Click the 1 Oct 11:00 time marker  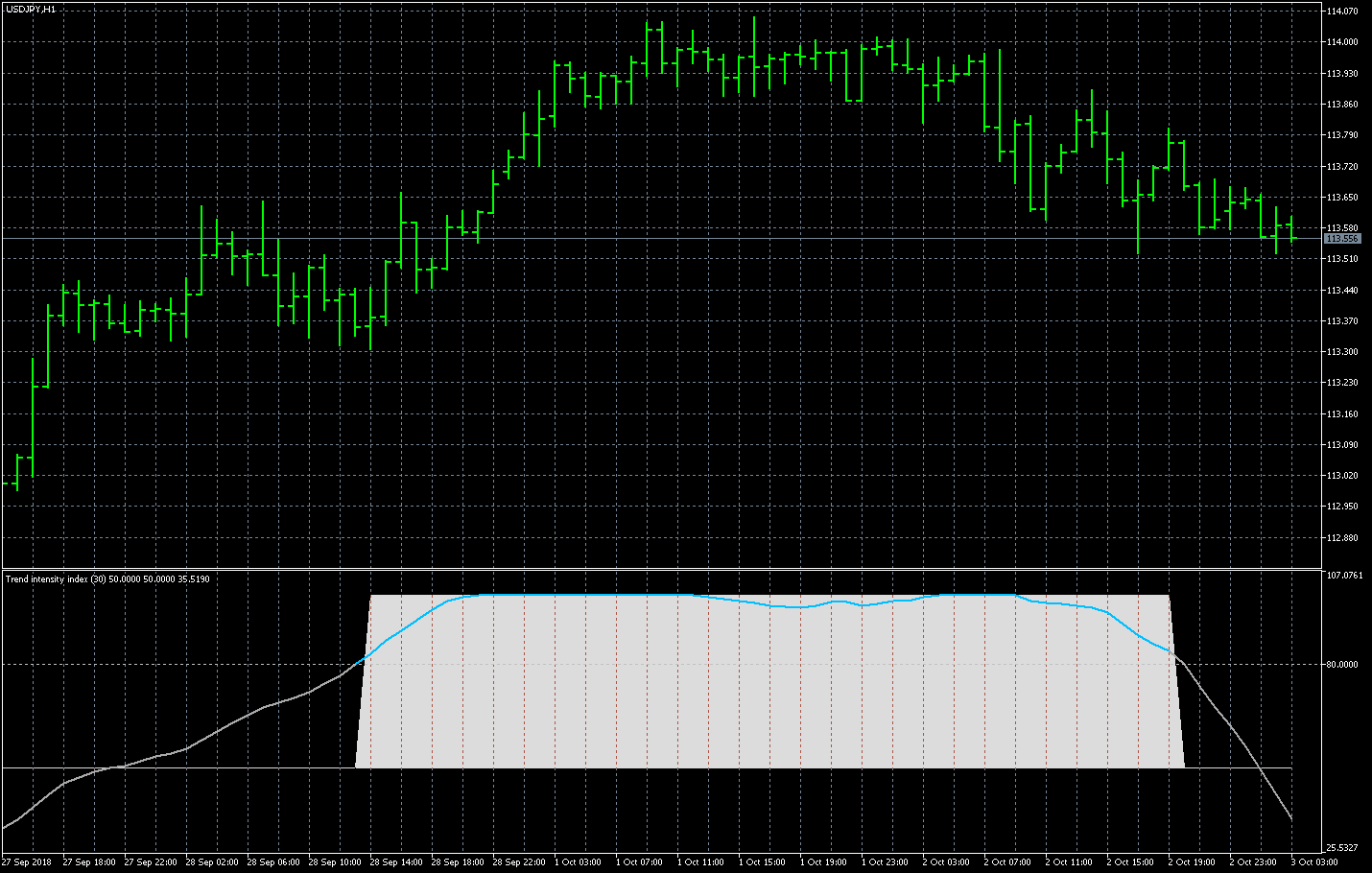[703, 862]
